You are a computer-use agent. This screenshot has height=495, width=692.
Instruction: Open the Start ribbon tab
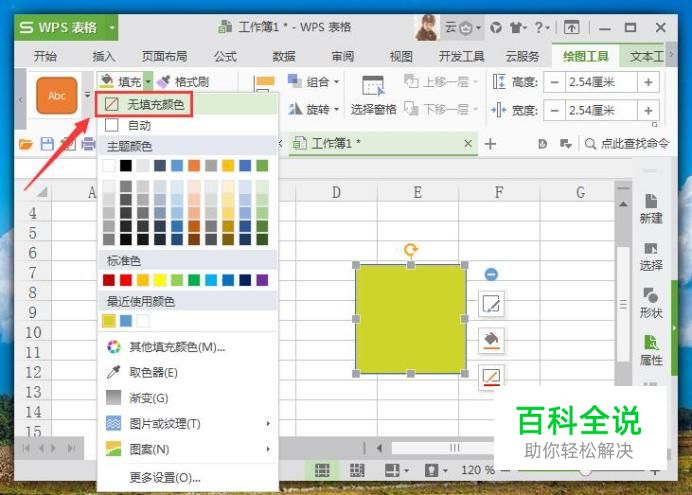pyautogui.click(x=45, y=56)
